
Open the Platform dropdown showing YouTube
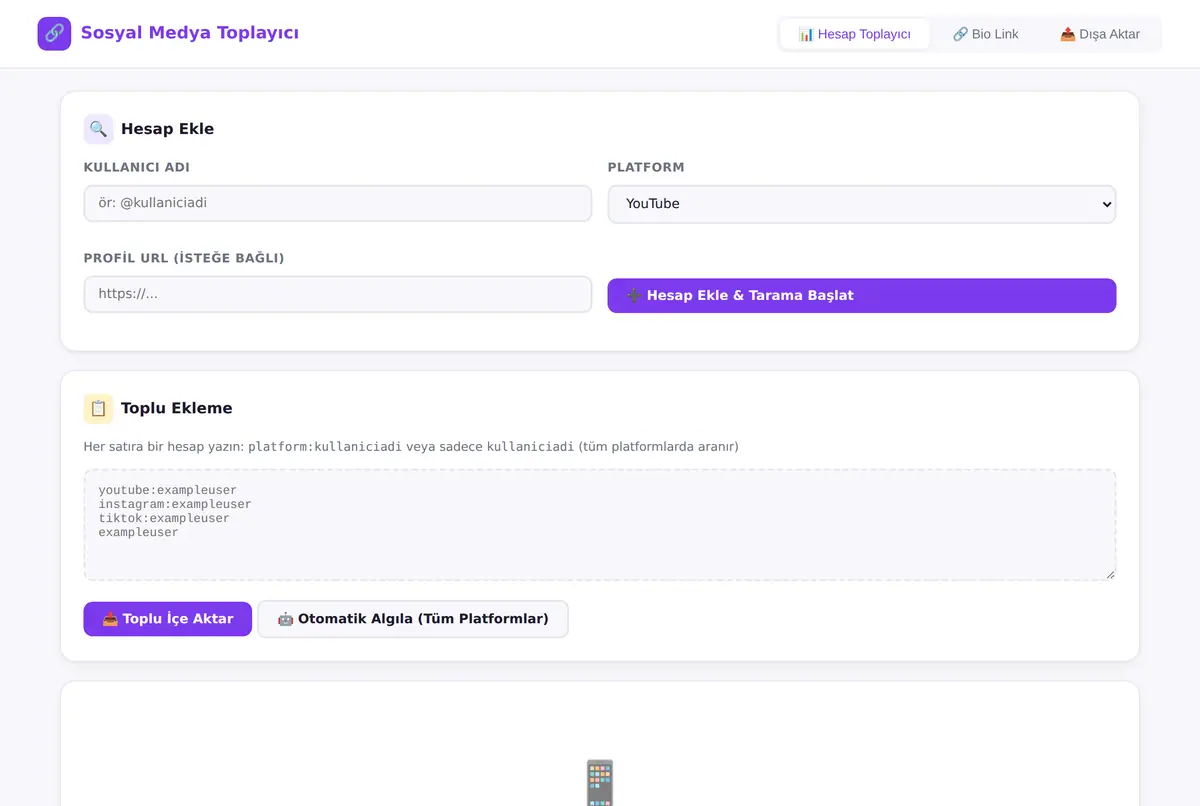862,204
